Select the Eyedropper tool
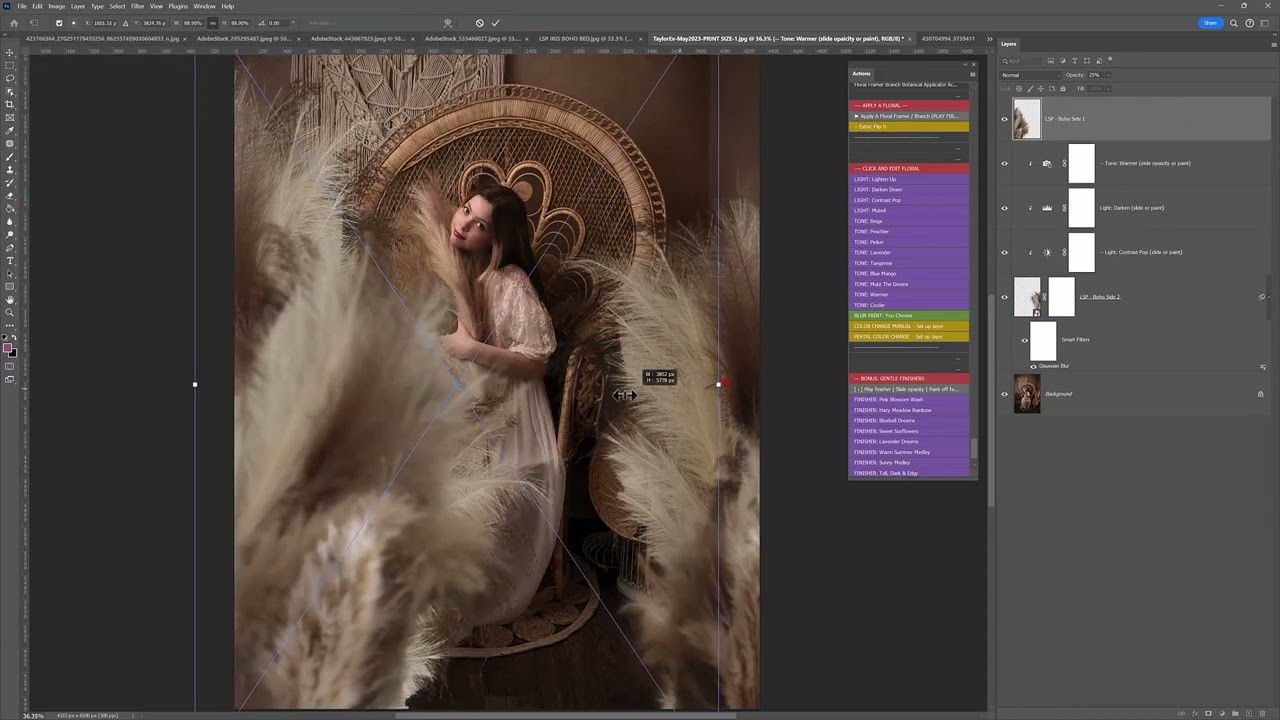Image resolution: width=1280 pixels, height=720 pixels. 10,130
